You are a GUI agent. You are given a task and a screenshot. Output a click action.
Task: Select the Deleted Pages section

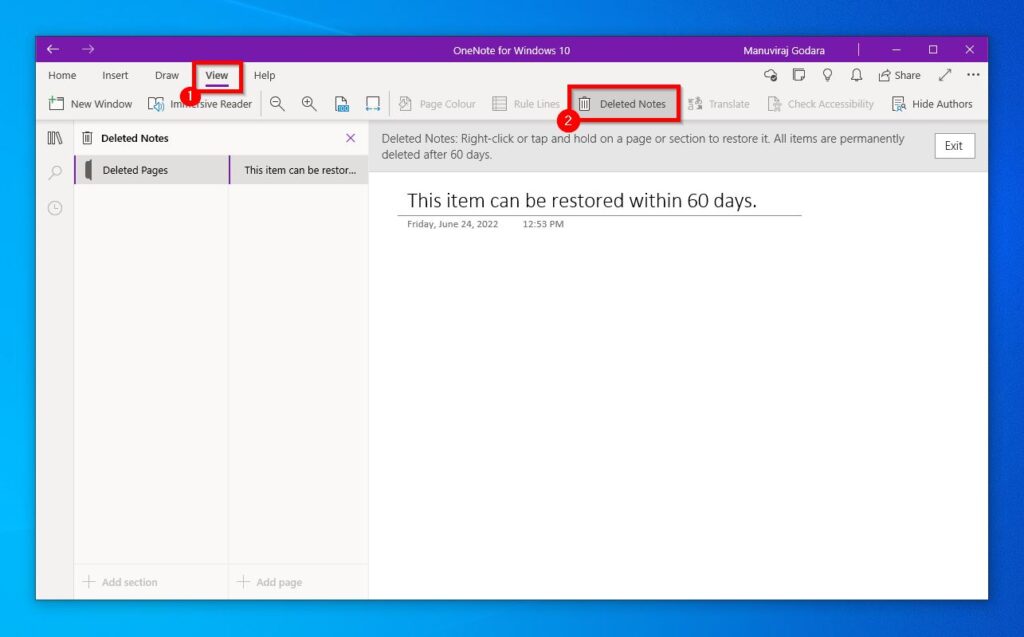click(152, 170)
